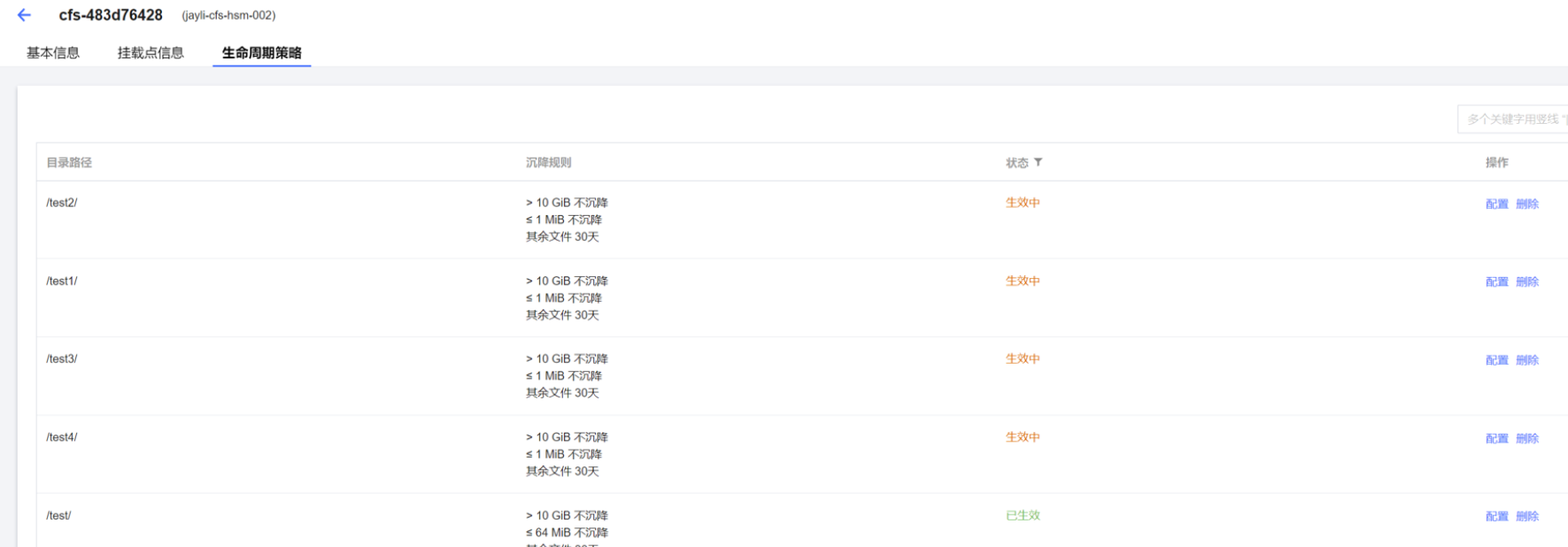Click 删除 for the /test/ row
This screenshot has width=1568, height=547.
click(x=1527, y=516)
